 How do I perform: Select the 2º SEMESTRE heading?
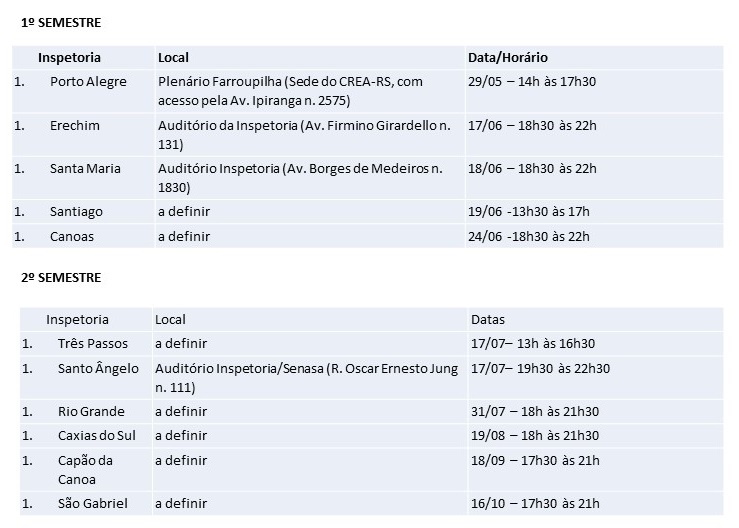tap(61, 278)
